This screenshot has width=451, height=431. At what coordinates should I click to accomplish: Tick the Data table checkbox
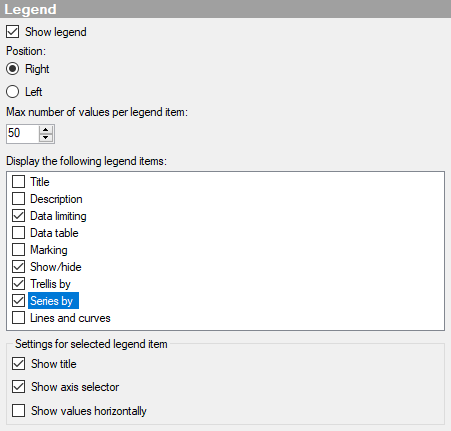[18, 233]
